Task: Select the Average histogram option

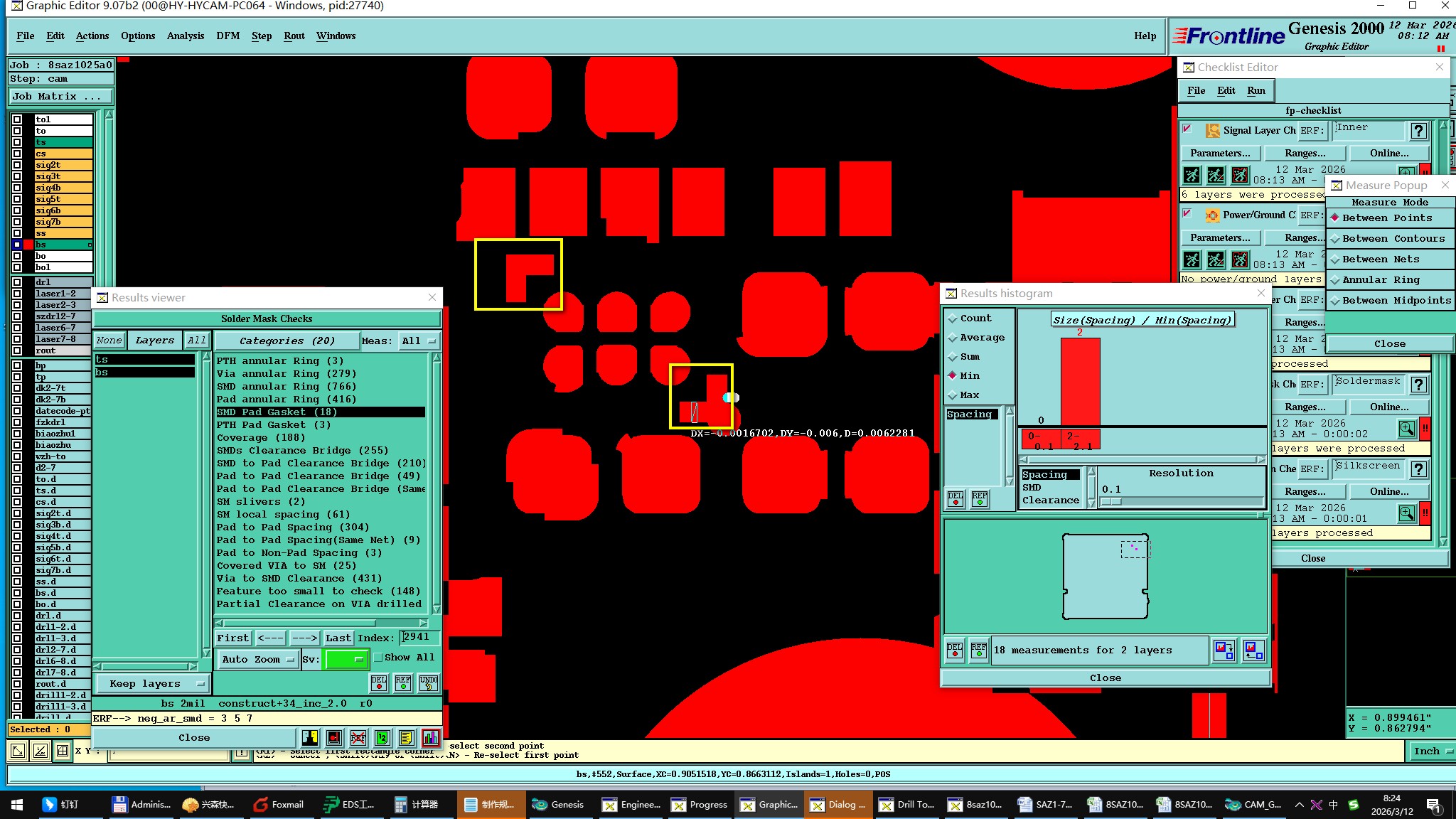Action: coord(982,338)
